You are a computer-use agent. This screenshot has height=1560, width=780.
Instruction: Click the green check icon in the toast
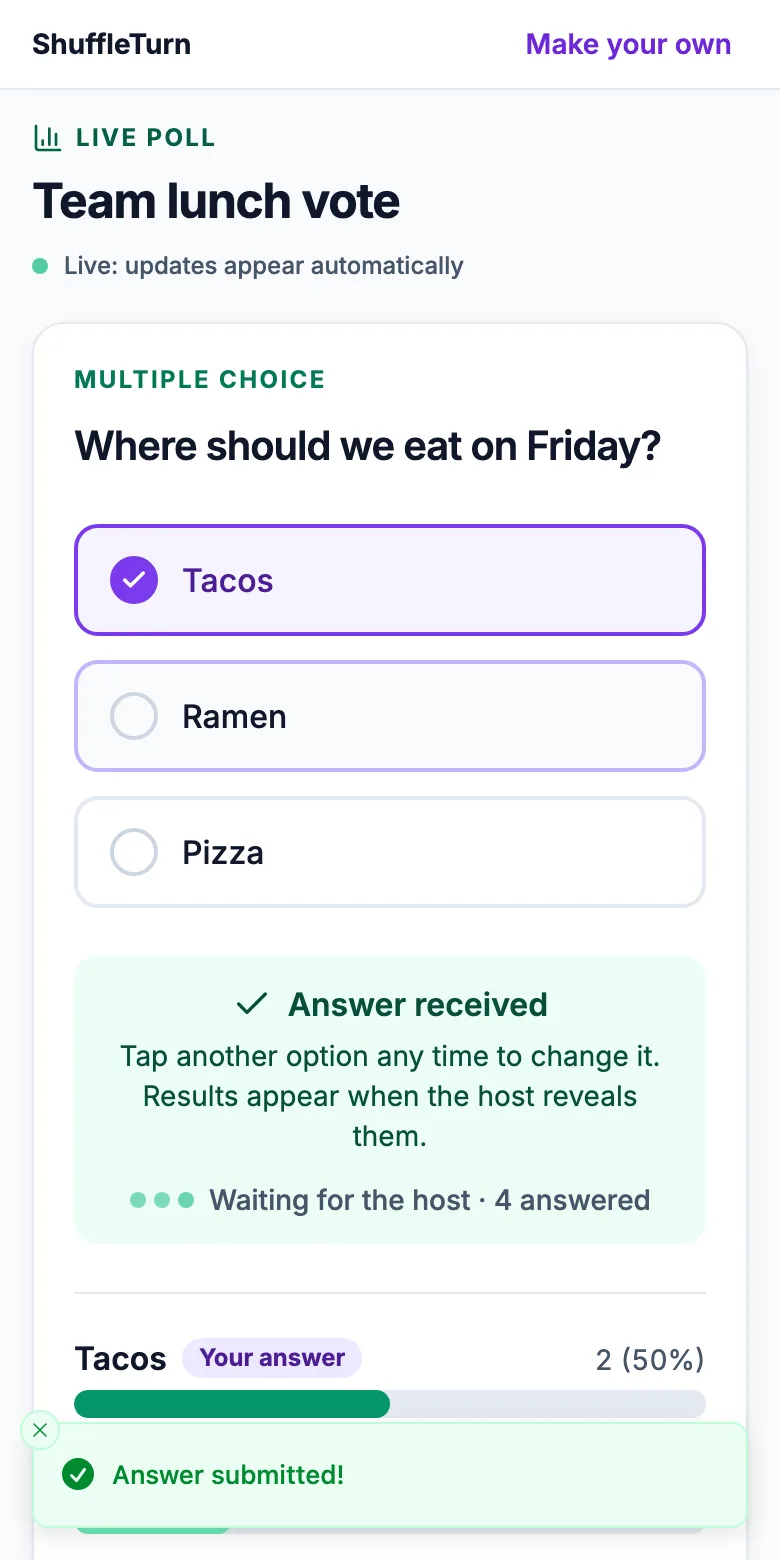point(78,1474)
